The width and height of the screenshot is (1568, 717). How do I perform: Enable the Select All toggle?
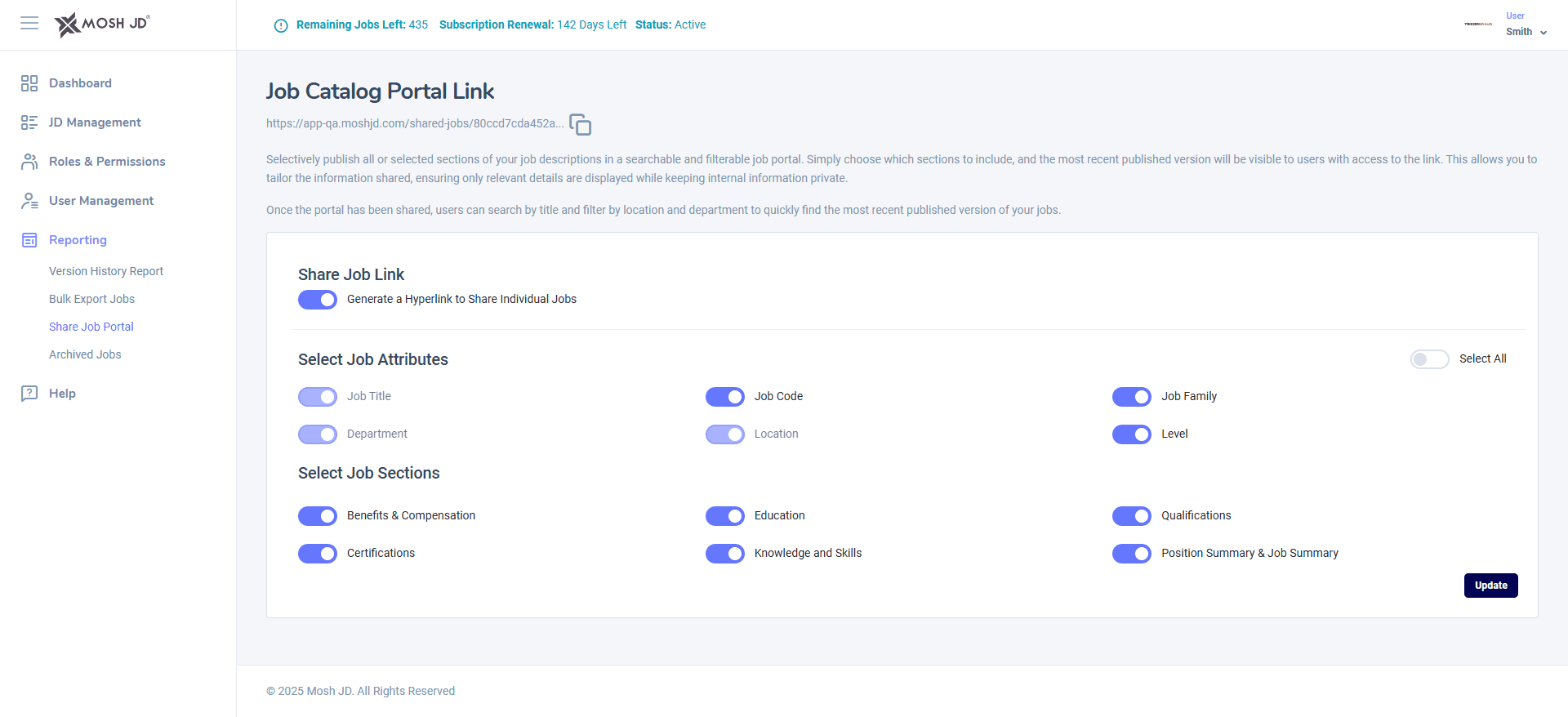(1429, 359)
